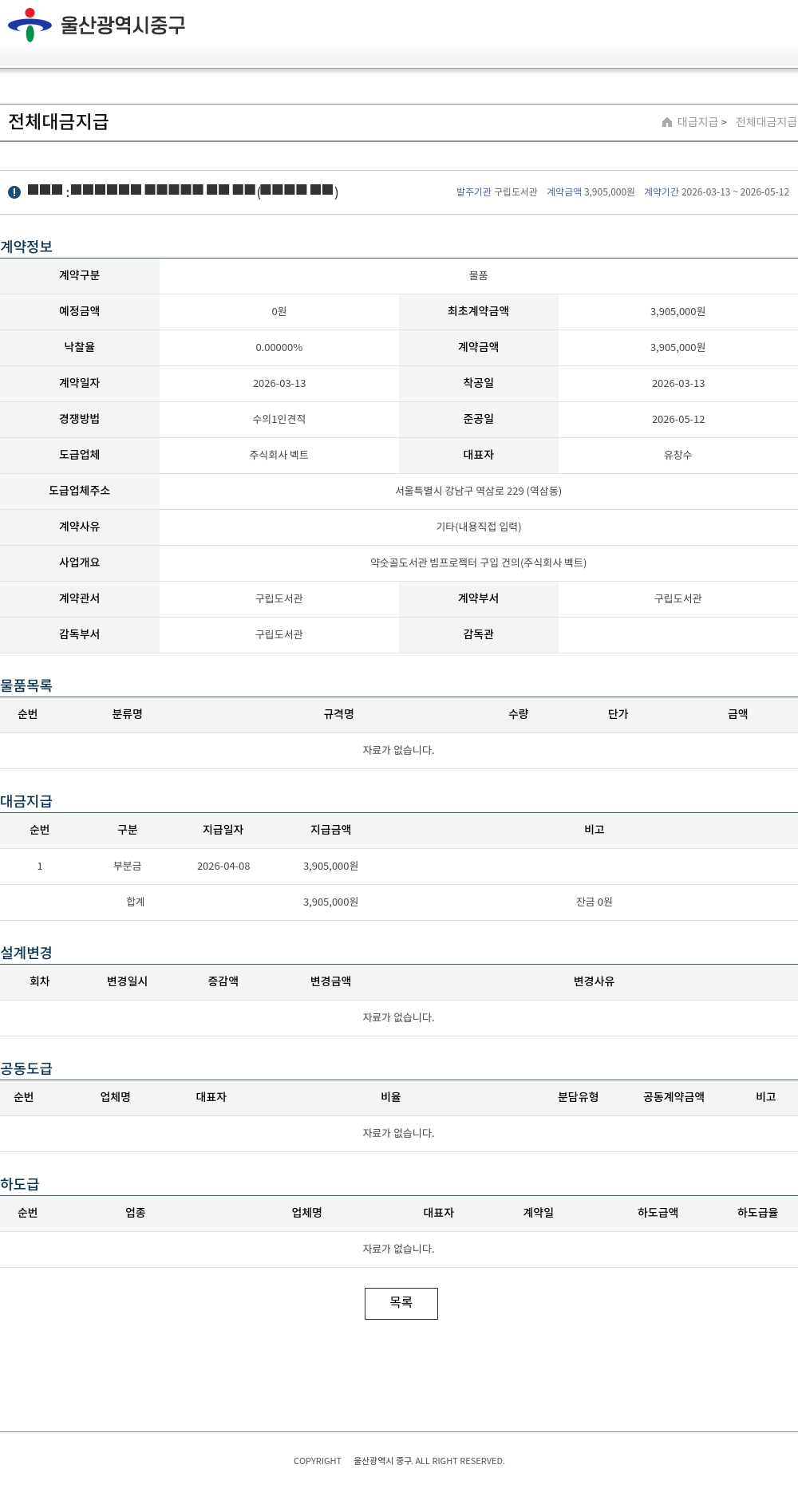Click the contractor address 서울특별시 강남구 역삼로 229

click(x=478, y=491)
